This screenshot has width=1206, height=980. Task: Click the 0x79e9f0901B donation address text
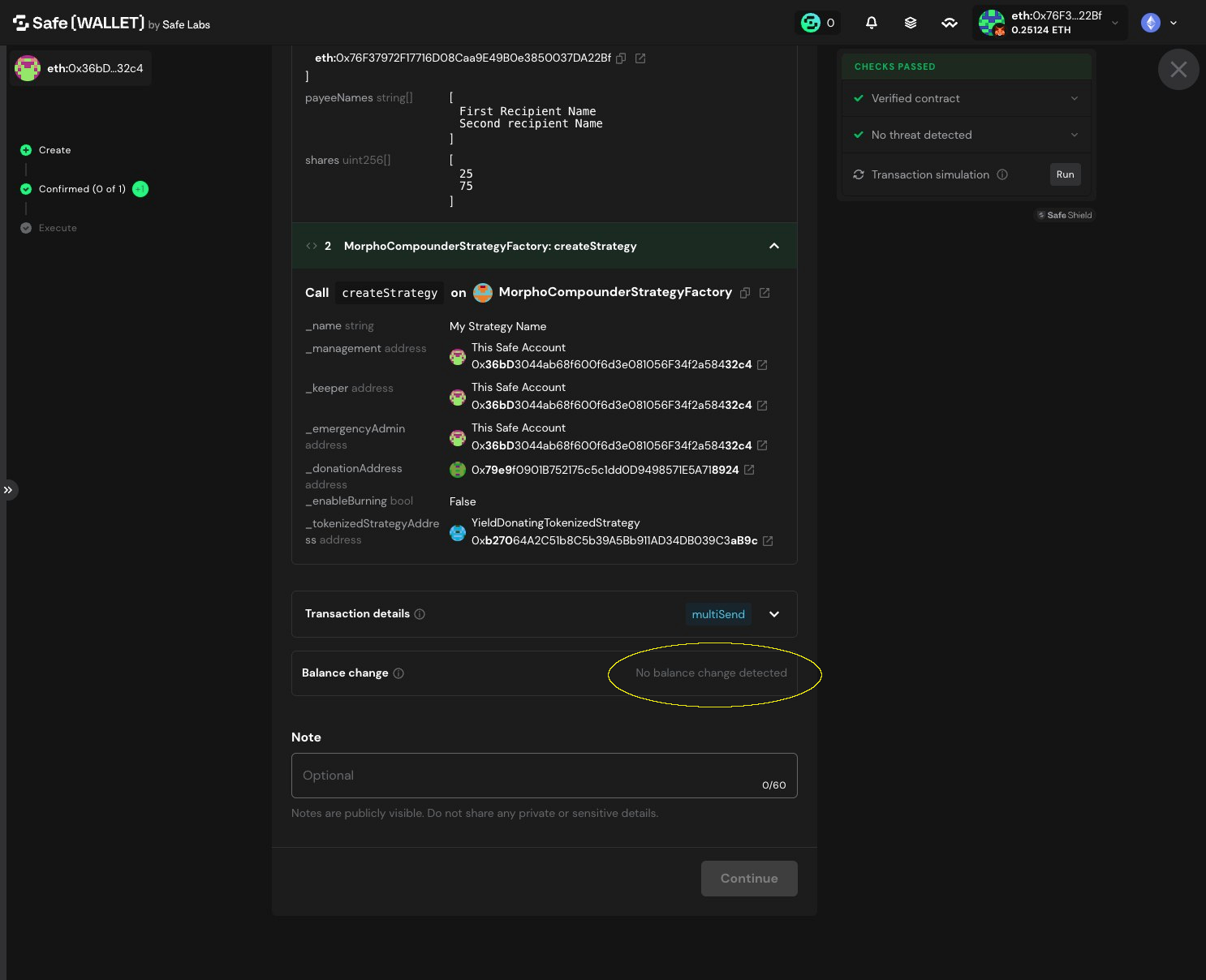tap(605, 470)
